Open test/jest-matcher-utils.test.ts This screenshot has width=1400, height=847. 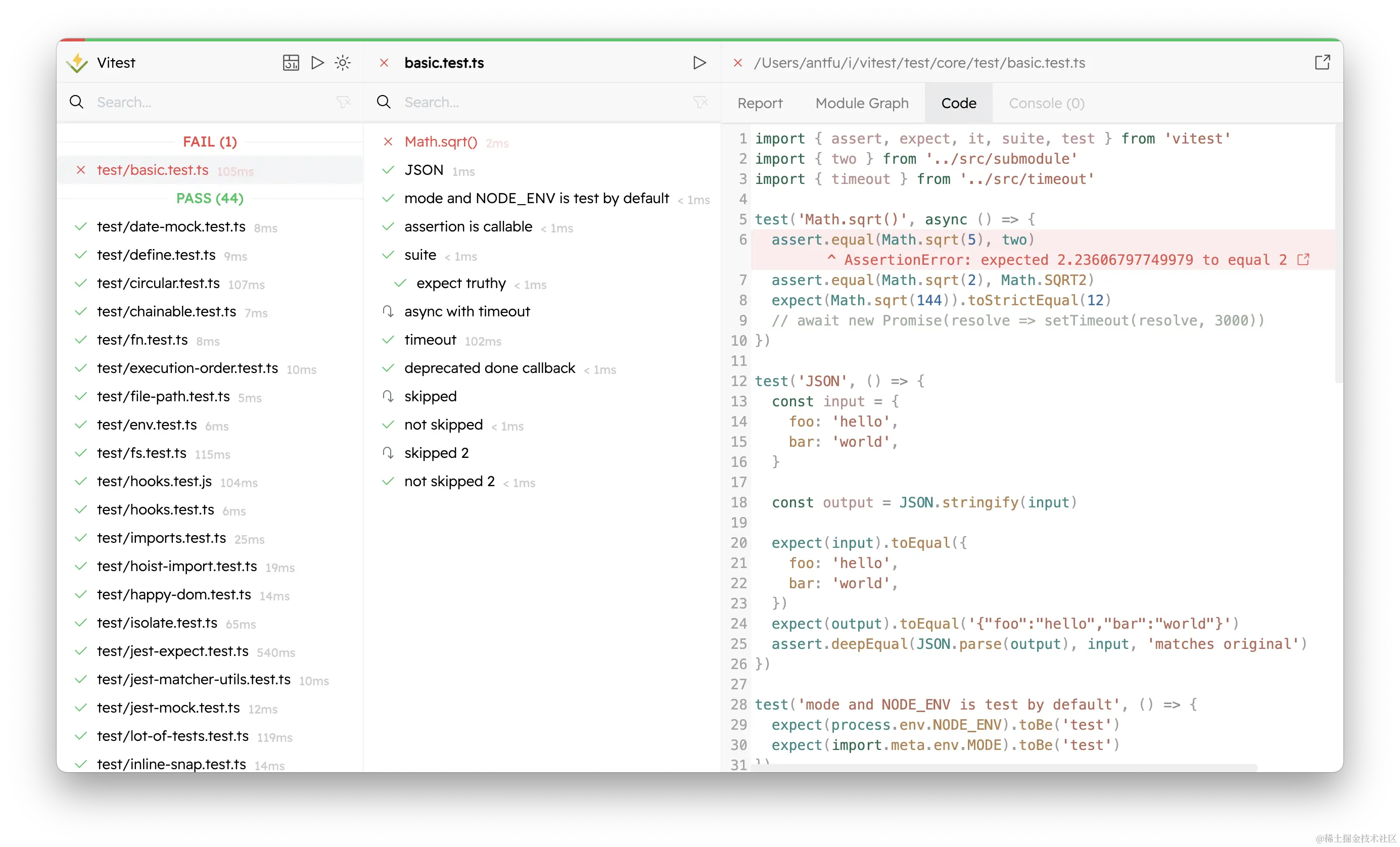point(210,679)
